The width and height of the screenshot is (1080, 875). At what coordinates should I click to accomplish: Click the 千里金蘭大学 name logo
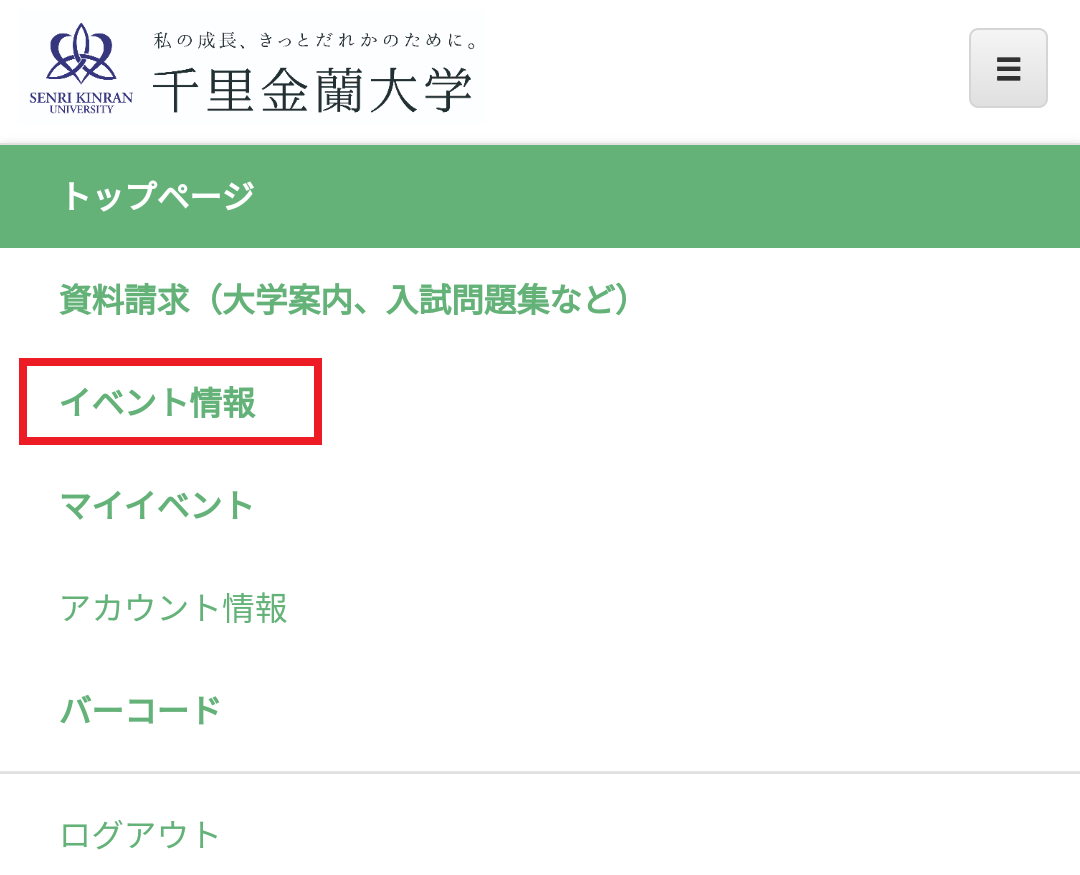pos(312,90)
